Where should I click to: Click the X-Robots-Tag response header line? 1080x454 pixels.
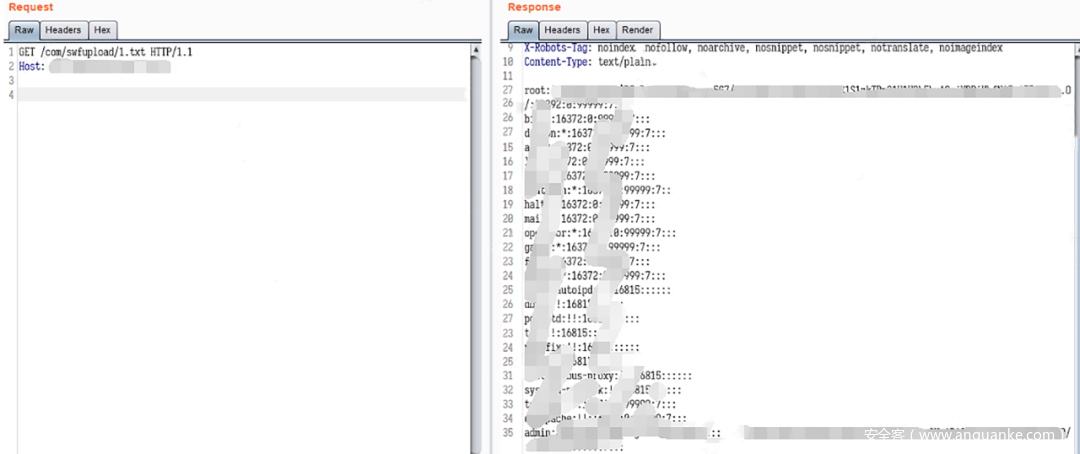point(760,48)
